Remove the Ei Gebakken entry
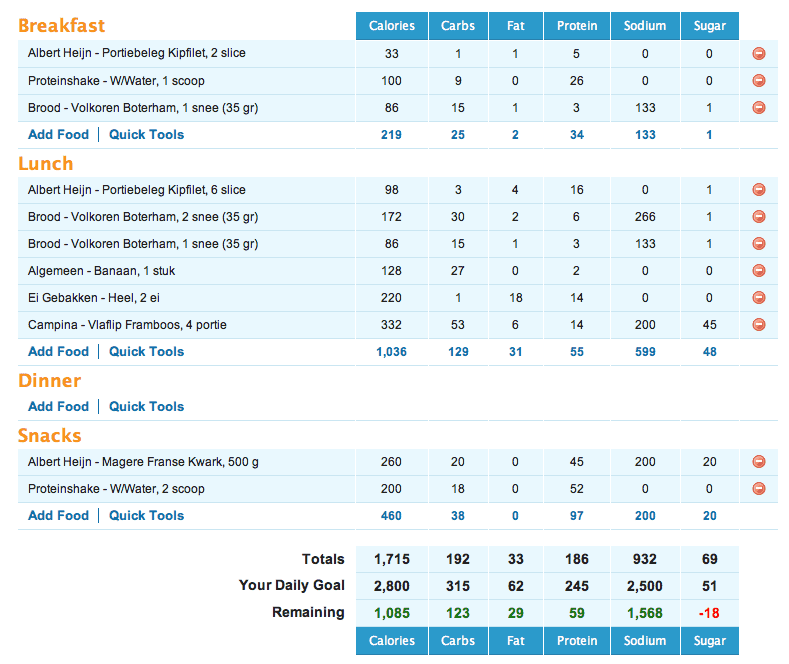The height and width of the screenshot is (664, 789). (758, 298)
